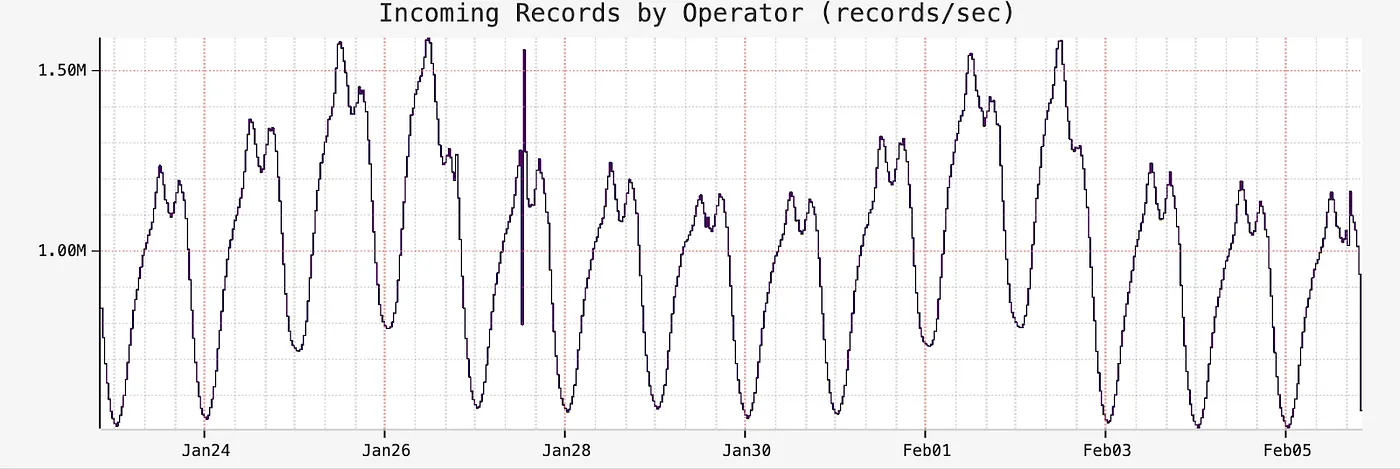
Task: Click the line trough at Jan24
Action: click(x=205, y=417)
